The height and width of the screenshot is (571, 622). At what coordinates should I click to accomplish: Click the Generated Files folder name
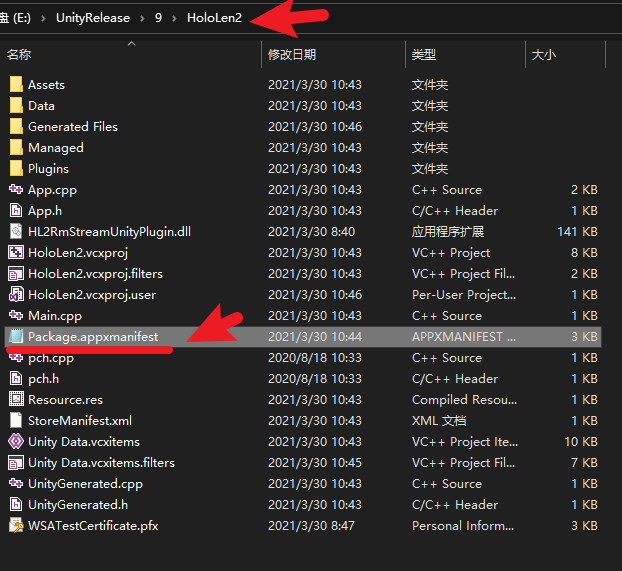click(x=73, y=127)
